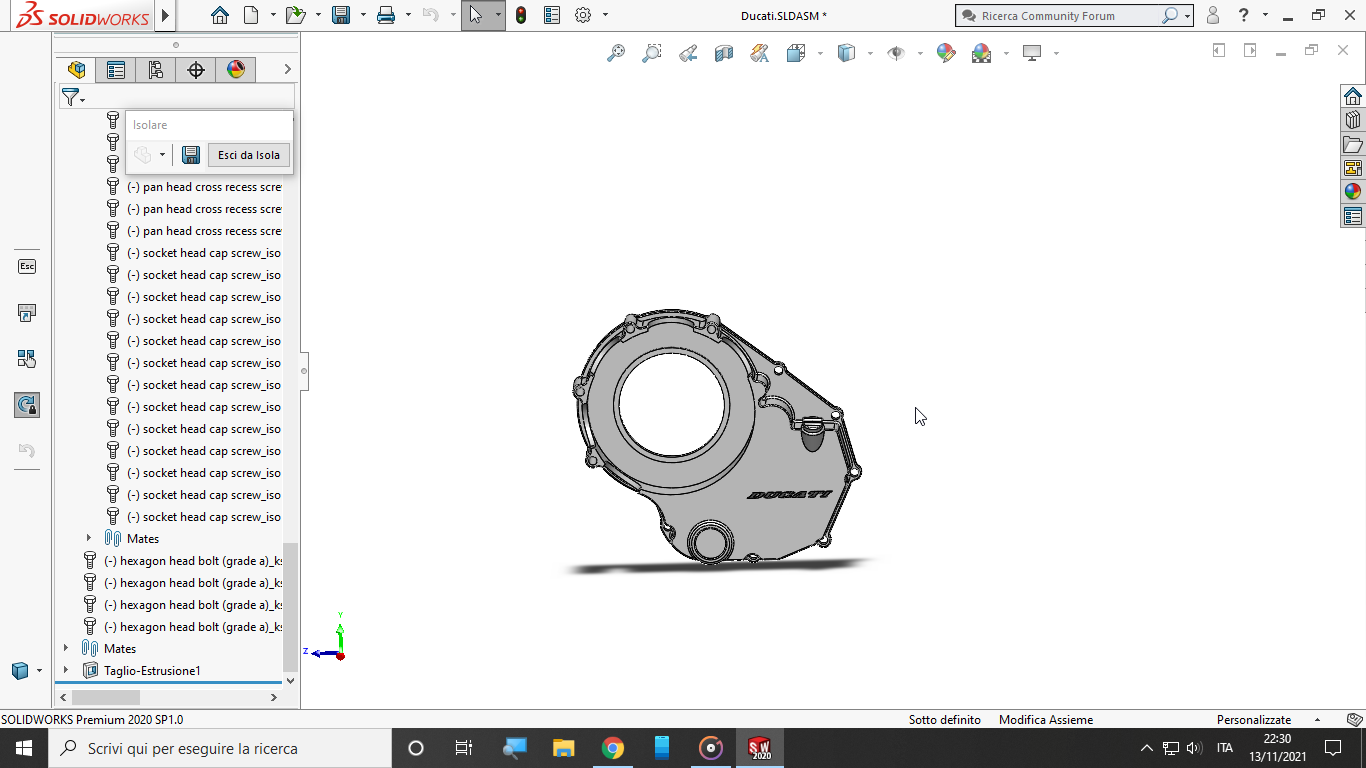1366x768 pixels.
Task: Open file properties list icon
Action: coord(552,15)
